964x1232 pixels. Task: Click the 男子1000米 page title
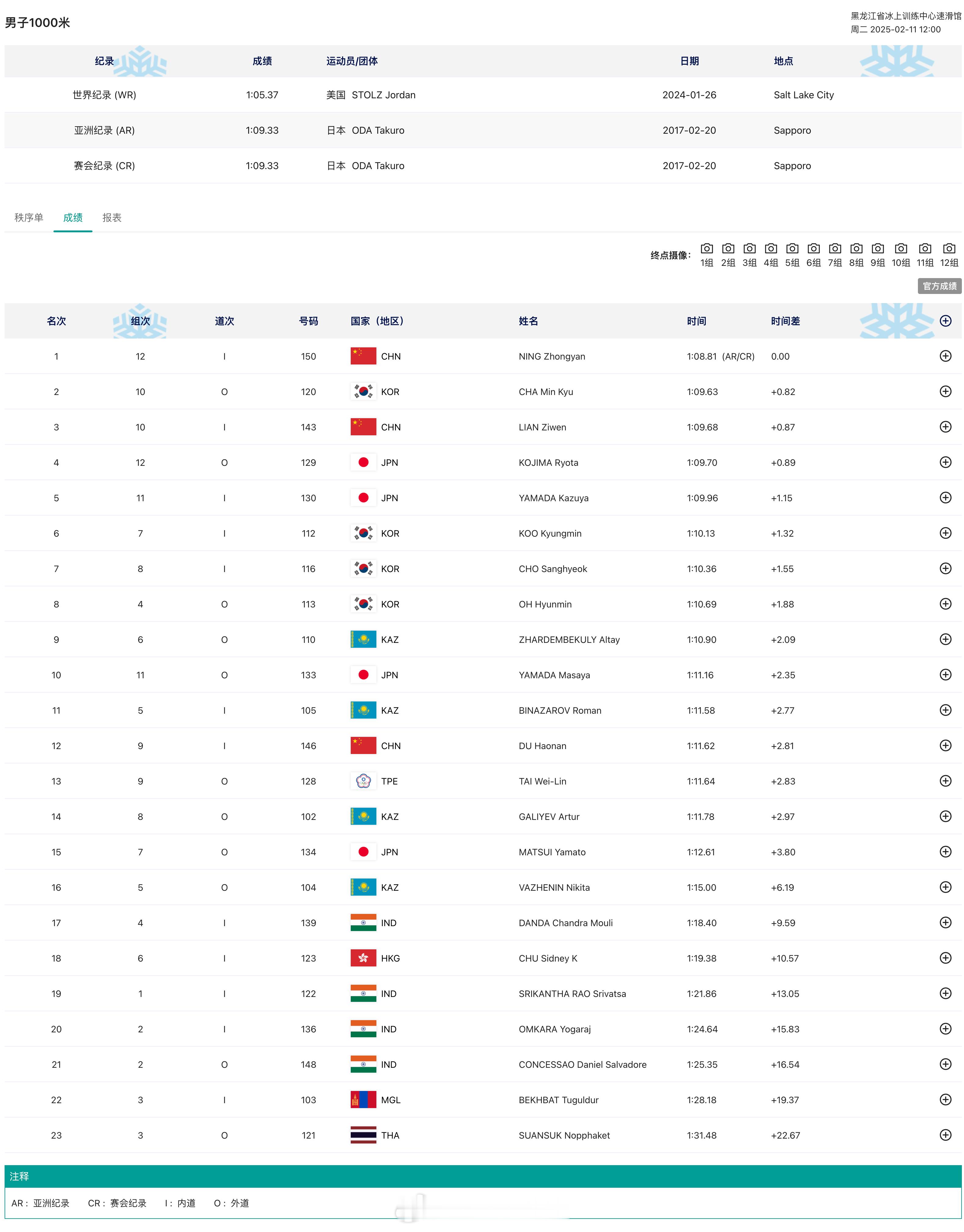(37, 23)
